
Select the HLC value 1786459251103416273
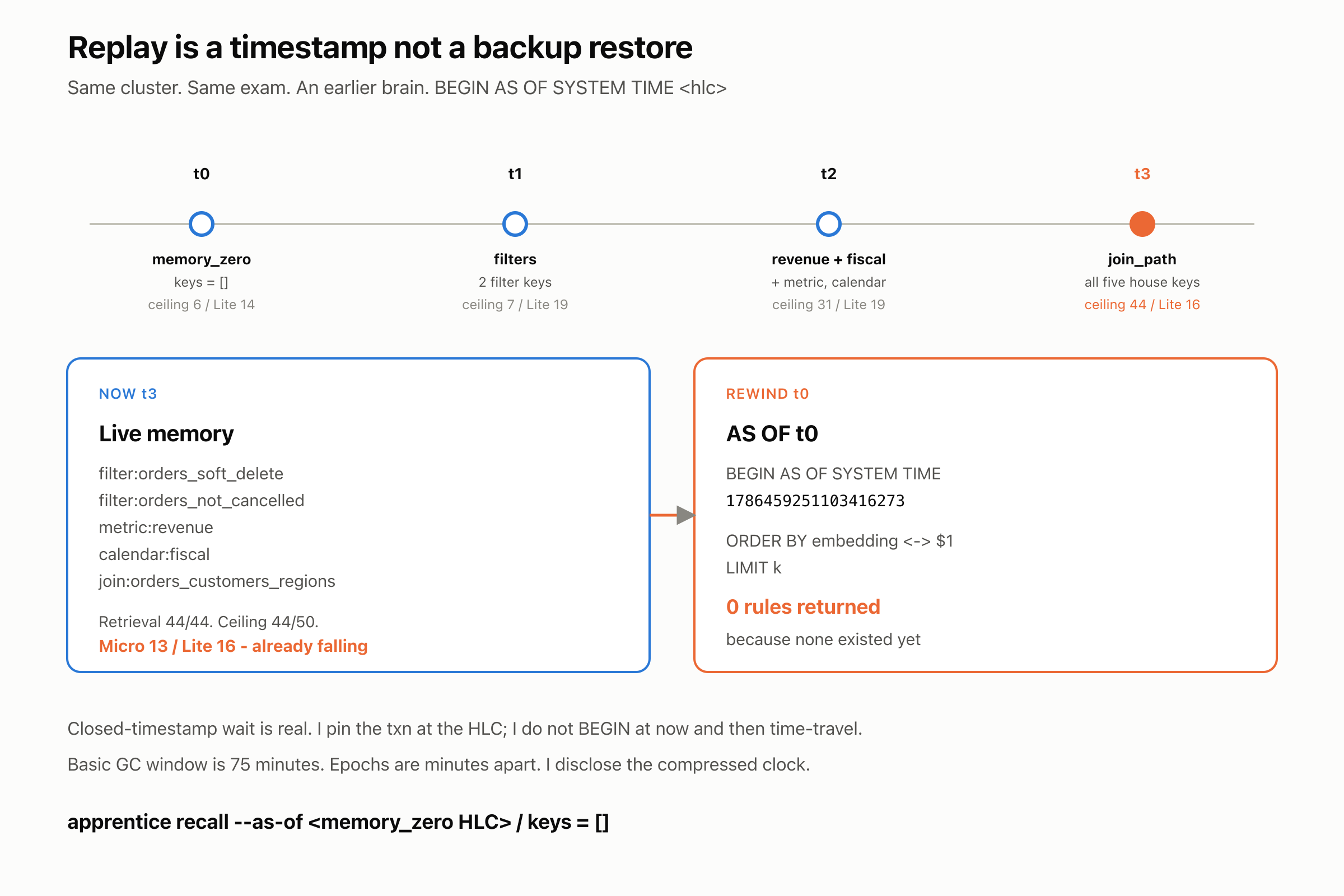[815, 501]
